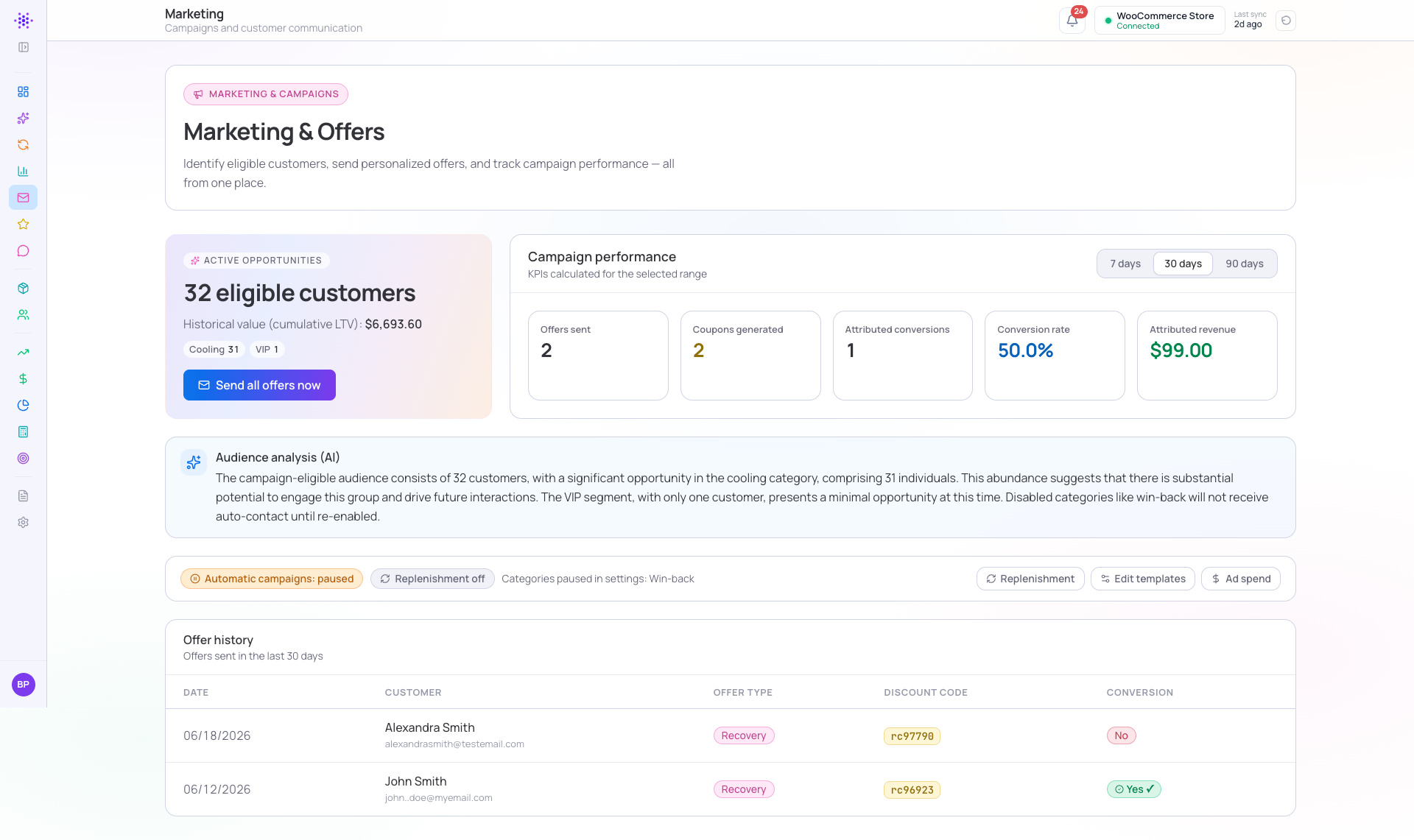Click the DISCOUNT CODE column header
Image resolution: width=1414 pixels, height=840 pixels.
click(x=926, y=693)
